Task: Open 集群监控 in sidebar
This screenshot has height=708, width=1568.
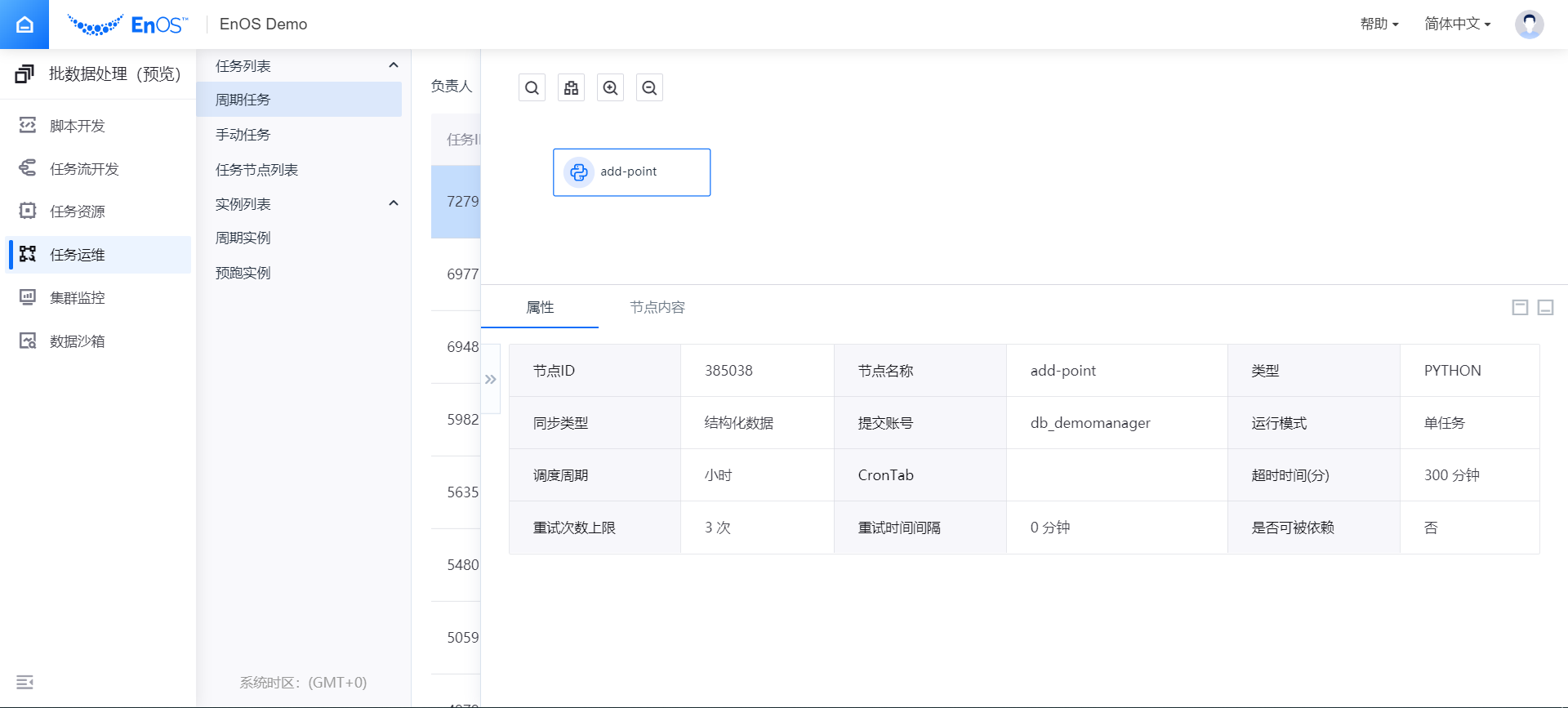Action: (x=98, y=298)
